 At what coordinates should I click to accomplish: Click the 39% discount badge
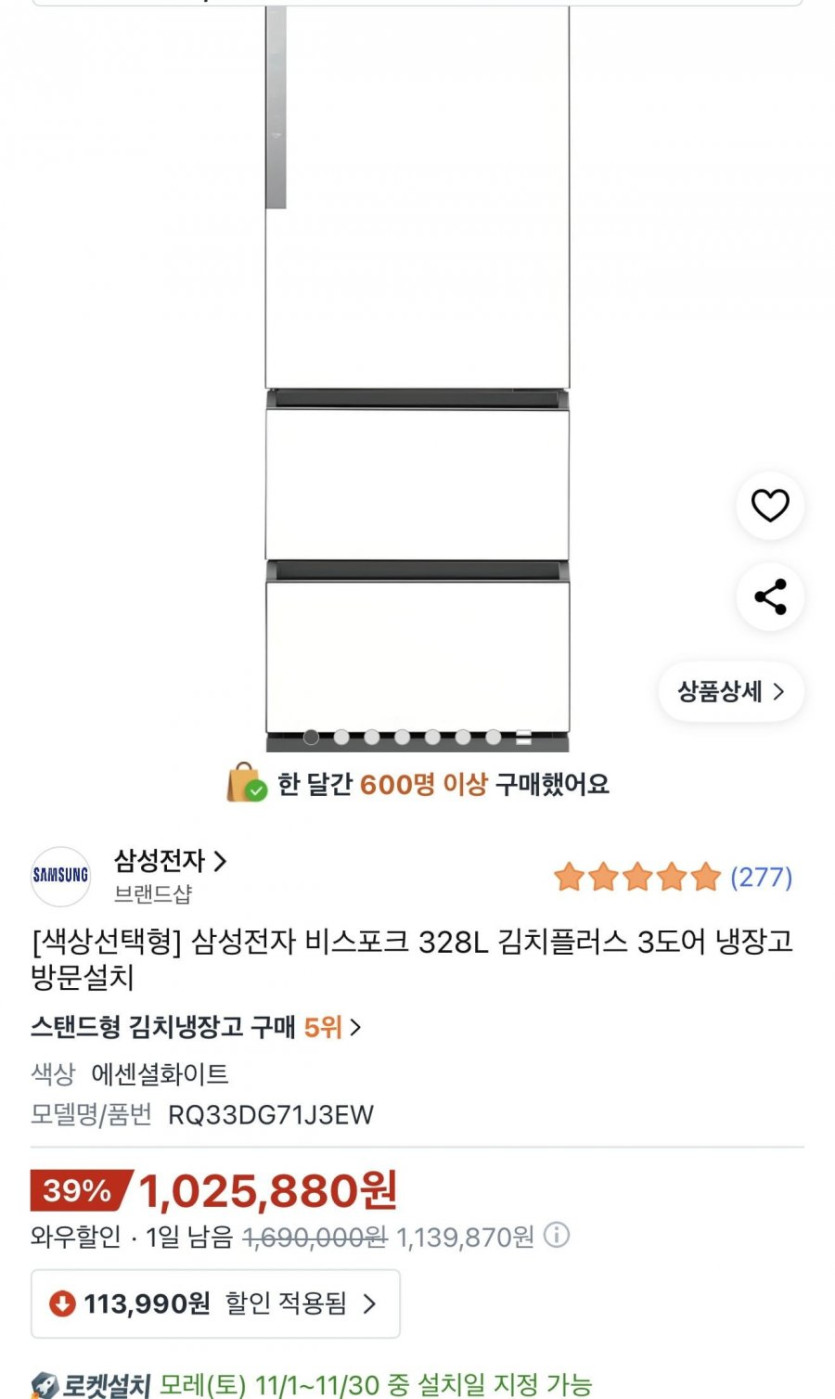(x=78, y=1190)
